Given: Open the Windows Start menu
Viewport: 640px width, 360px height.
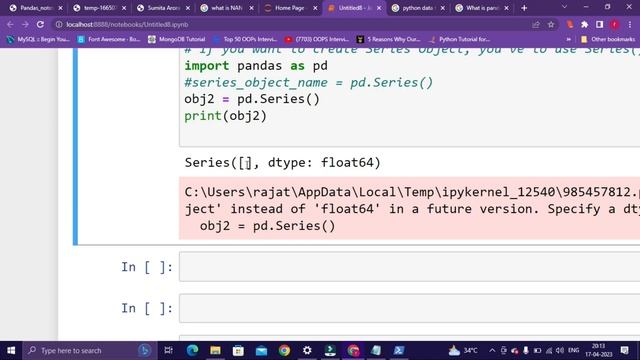Looking at the screenshot, I should tap(11, 350).
